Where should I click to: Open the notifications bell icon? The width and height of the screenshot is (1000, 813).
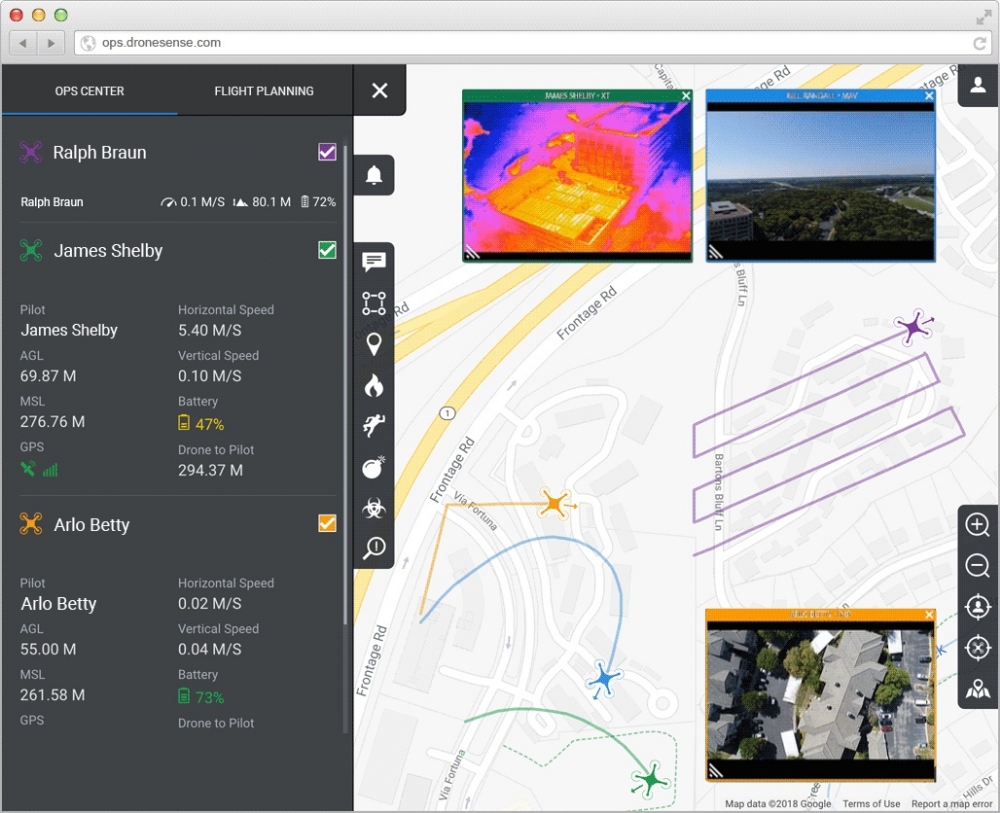pyautogui.click(x=374, y=176)
